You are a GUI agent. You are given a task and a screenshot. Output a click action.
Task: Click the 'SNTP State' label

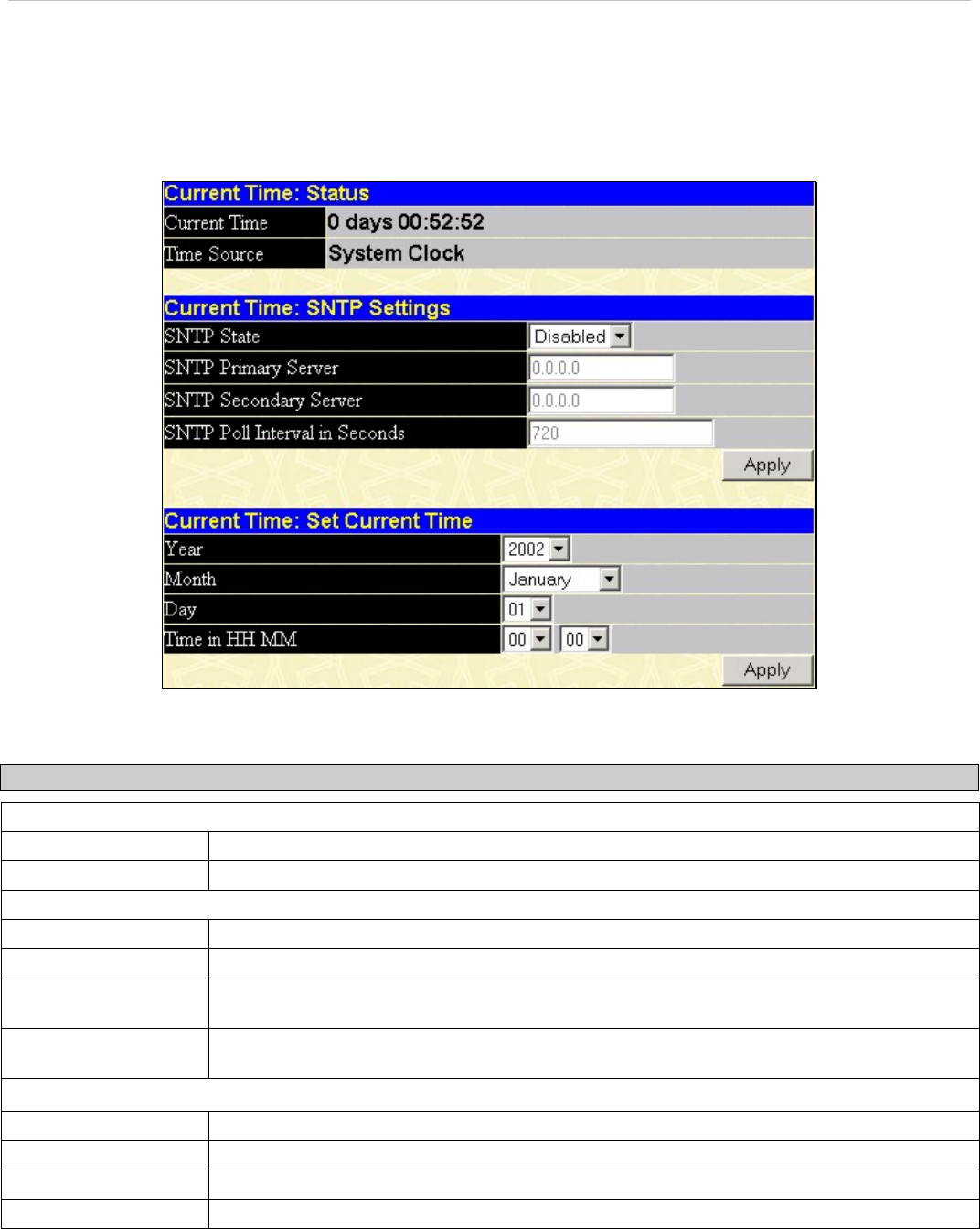(212, 337)
